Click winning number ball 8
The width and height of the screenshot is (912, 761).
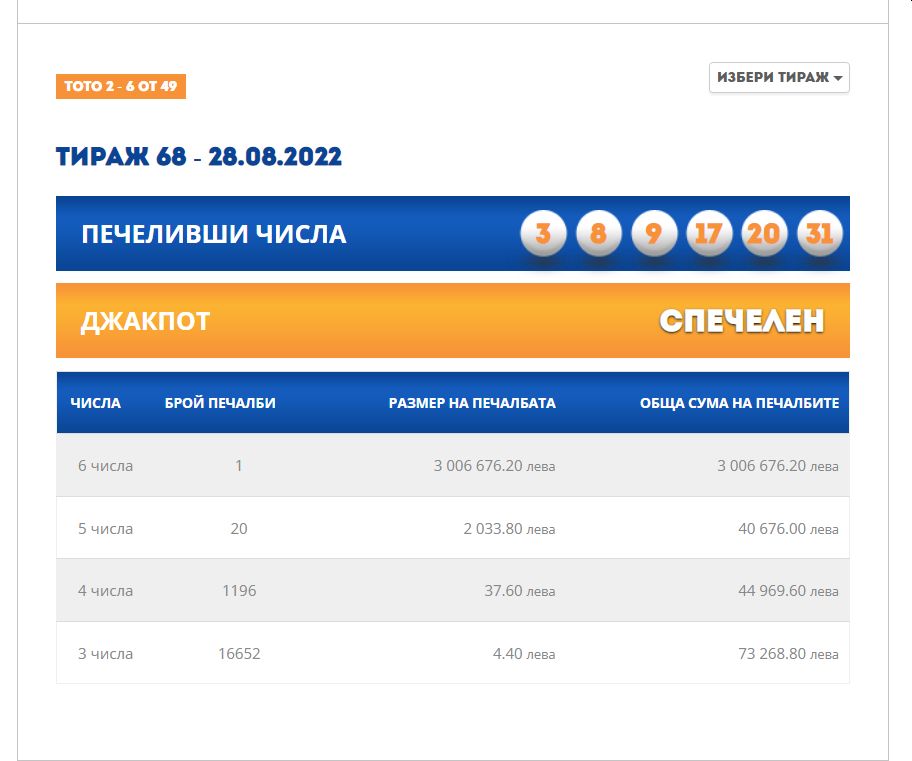pos(598,233)
